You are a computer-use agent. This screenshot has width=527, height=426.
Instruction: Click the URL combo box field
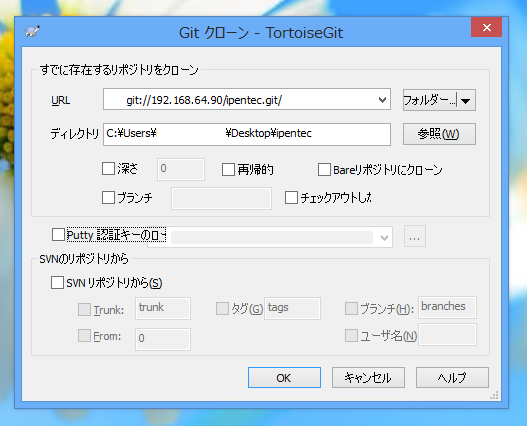pos(247,99)
